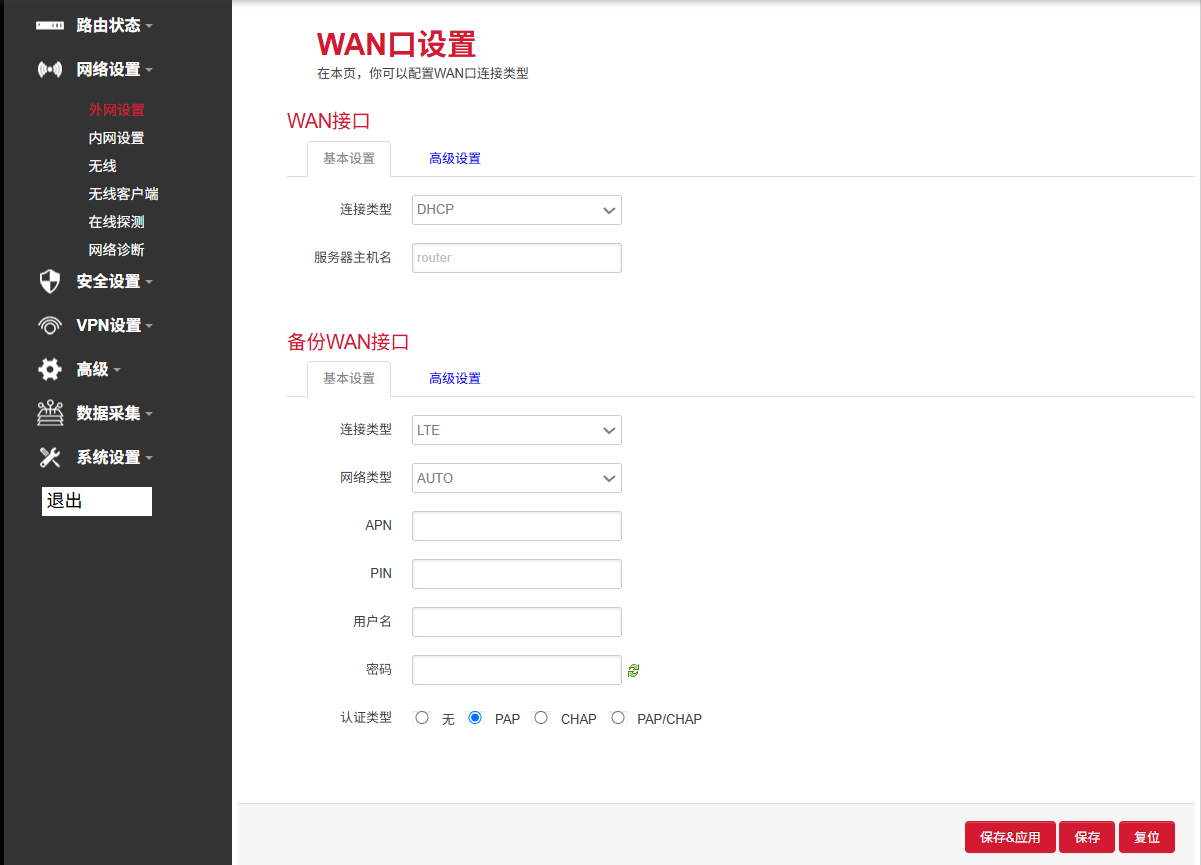The width and height of the screenshot is (1201, 865).
Task: Select the 安全设置 shield icon
Action: click(49, 281)
